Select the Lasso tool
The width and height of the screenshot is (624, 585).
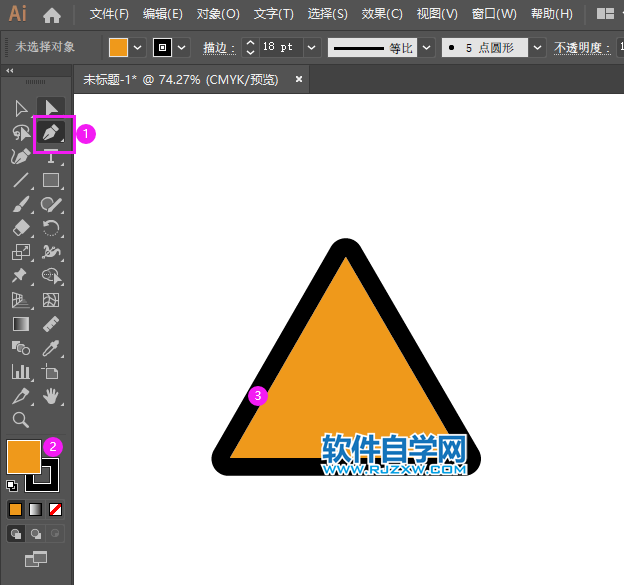tap(21, 133)
